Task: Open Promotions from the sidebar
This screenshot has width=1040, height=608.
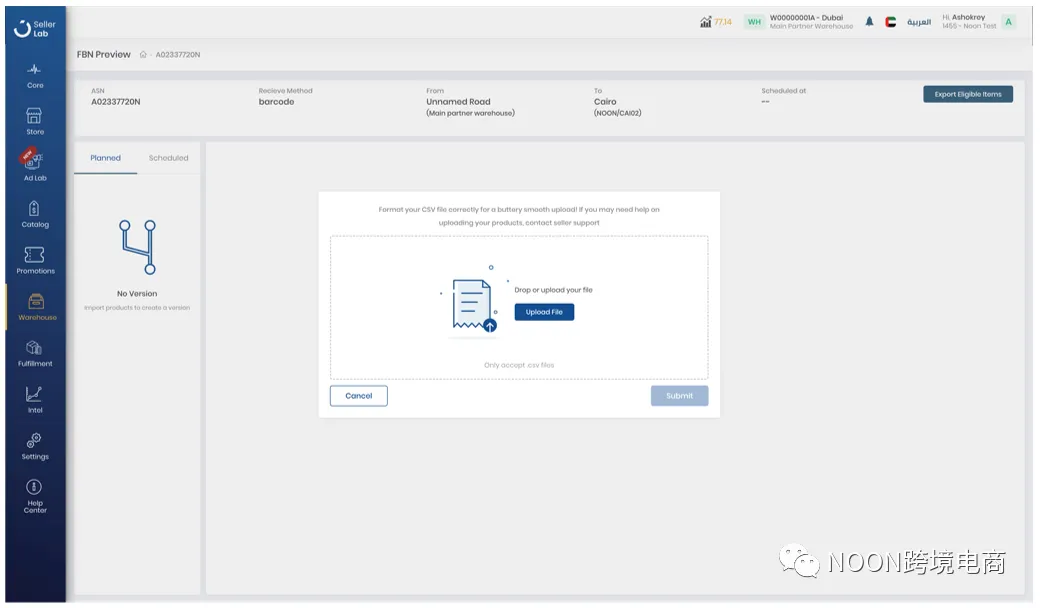Action: point(35,259)
